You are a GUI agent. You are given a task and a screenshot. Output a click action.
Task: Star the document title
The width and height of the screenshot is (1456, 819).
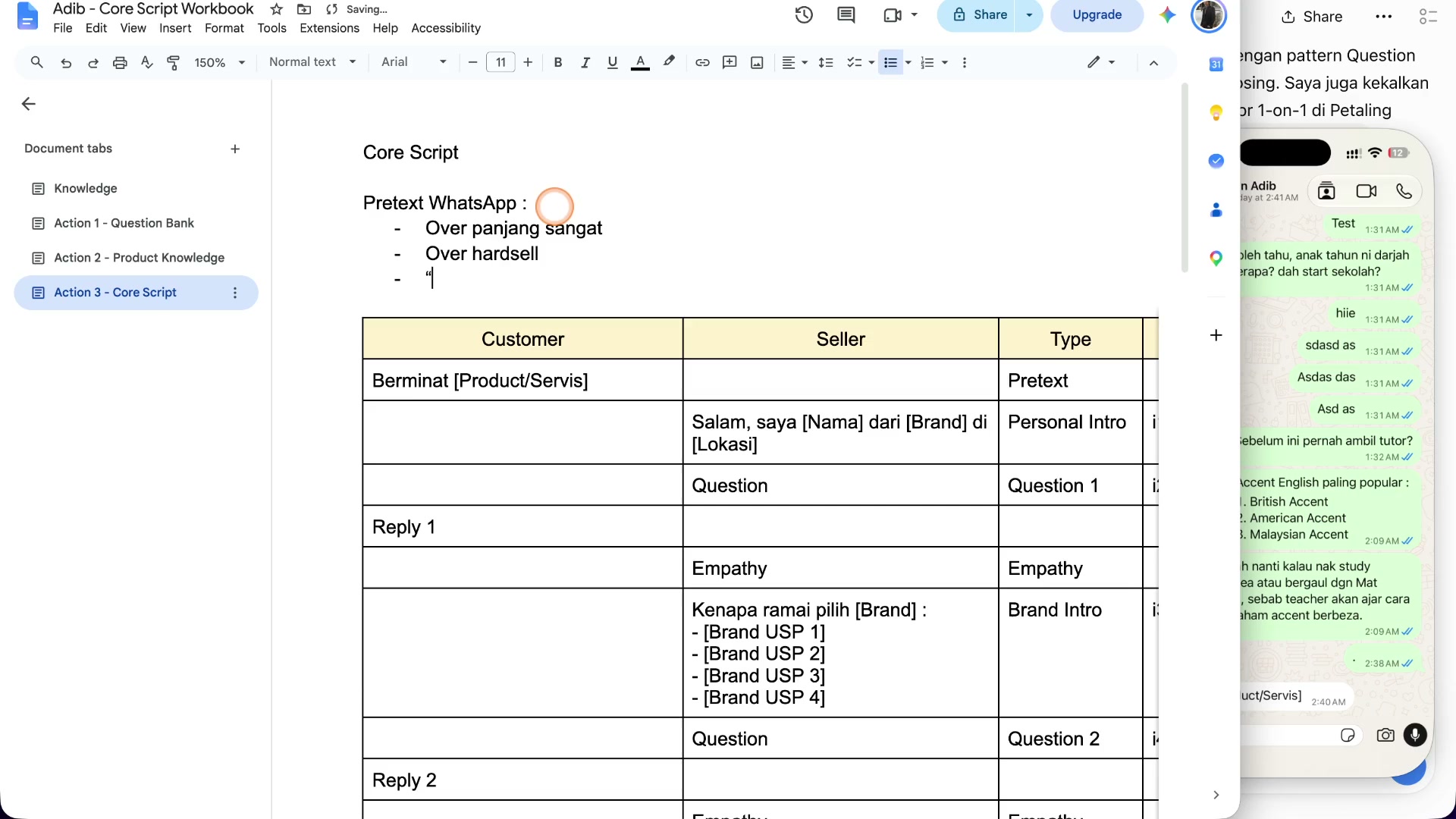point(277,9)
